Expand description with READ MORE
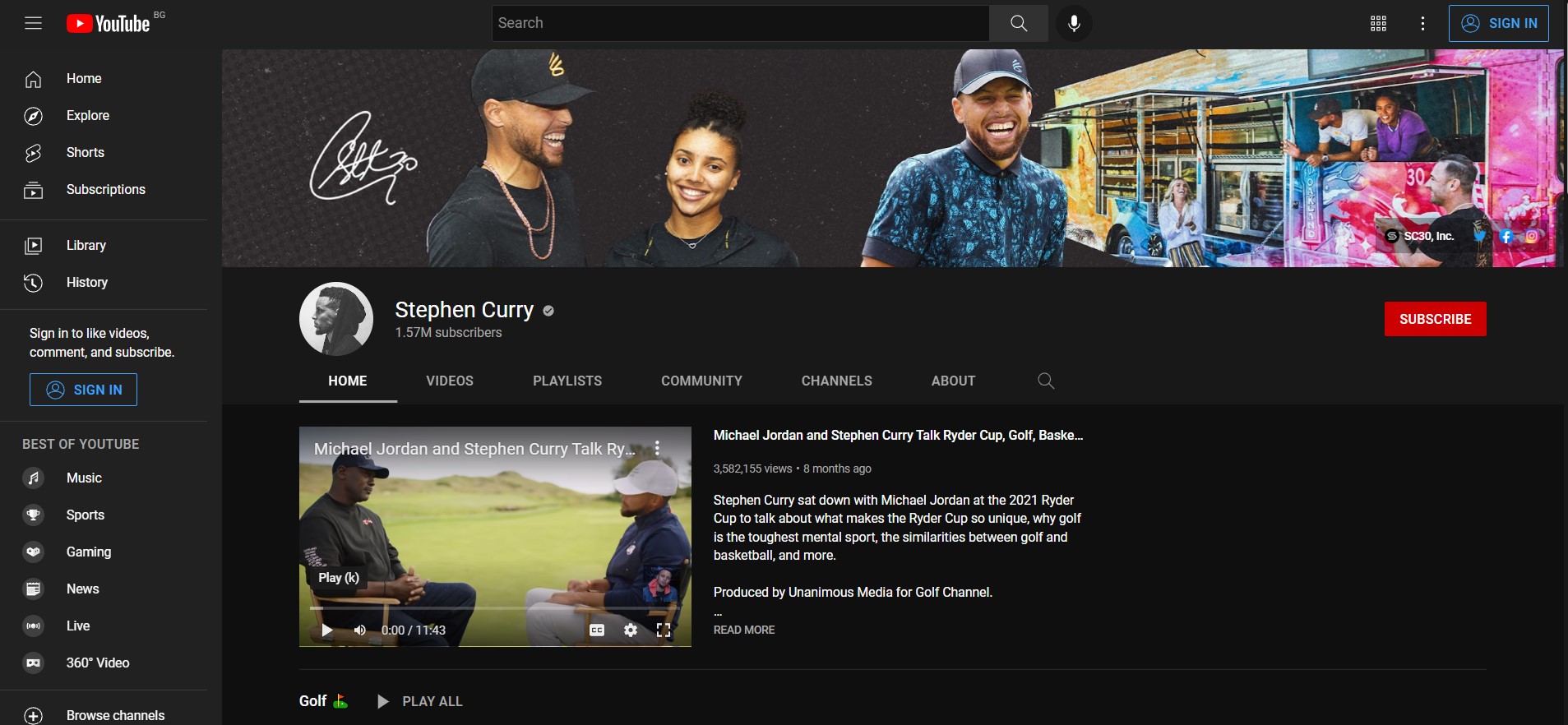This screenshot has width=1568, height=725. (744, 630)
